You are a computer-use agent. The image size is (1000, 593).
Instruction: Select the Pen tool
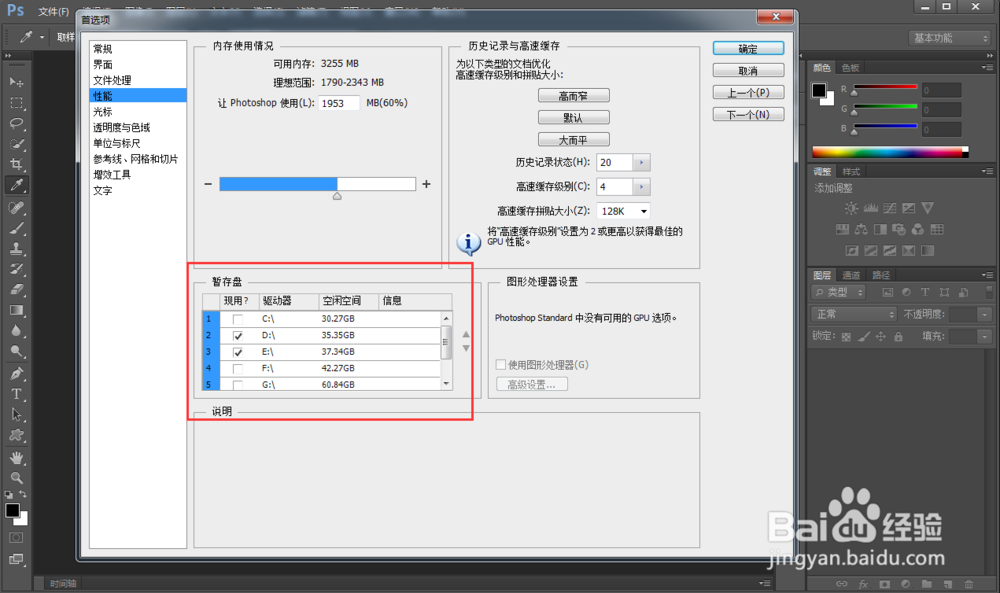click(x=17, y=373)
